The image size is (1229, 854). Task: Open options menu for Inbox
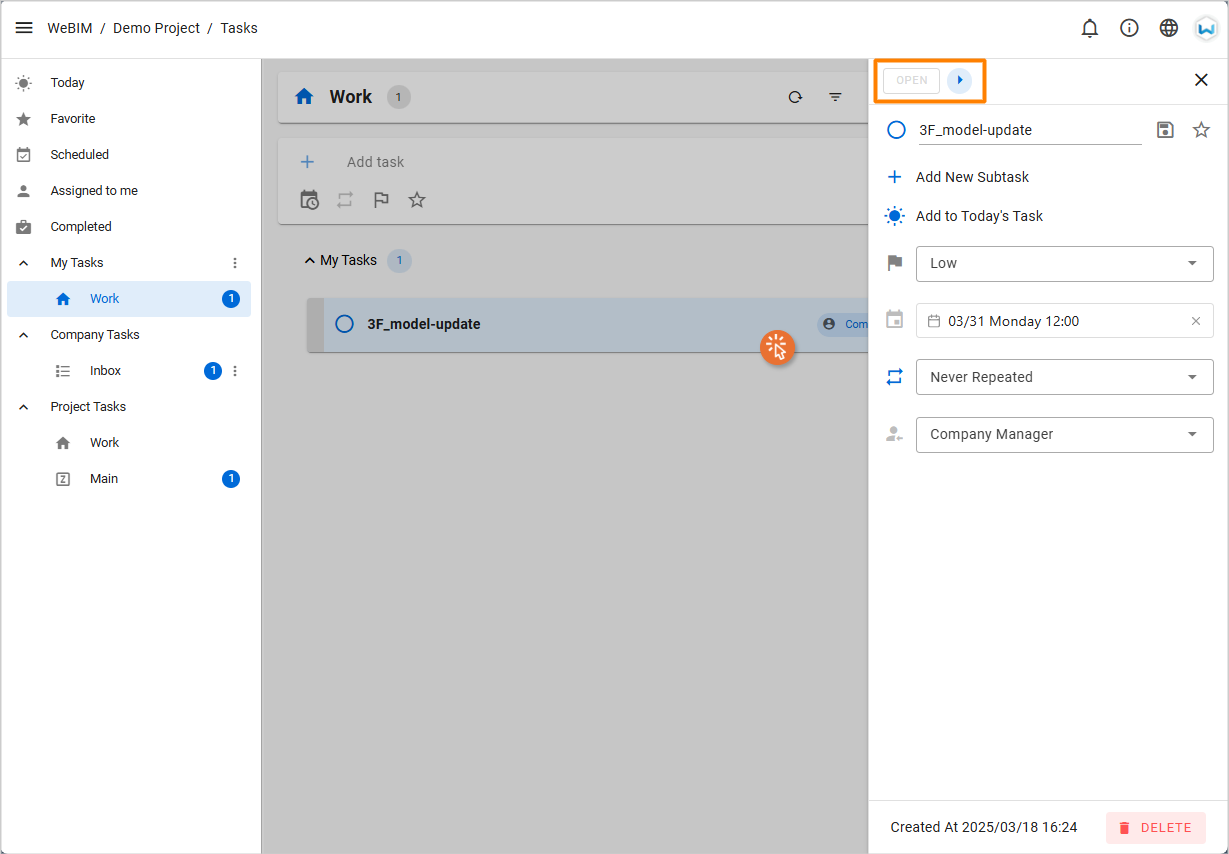[235, 371]
